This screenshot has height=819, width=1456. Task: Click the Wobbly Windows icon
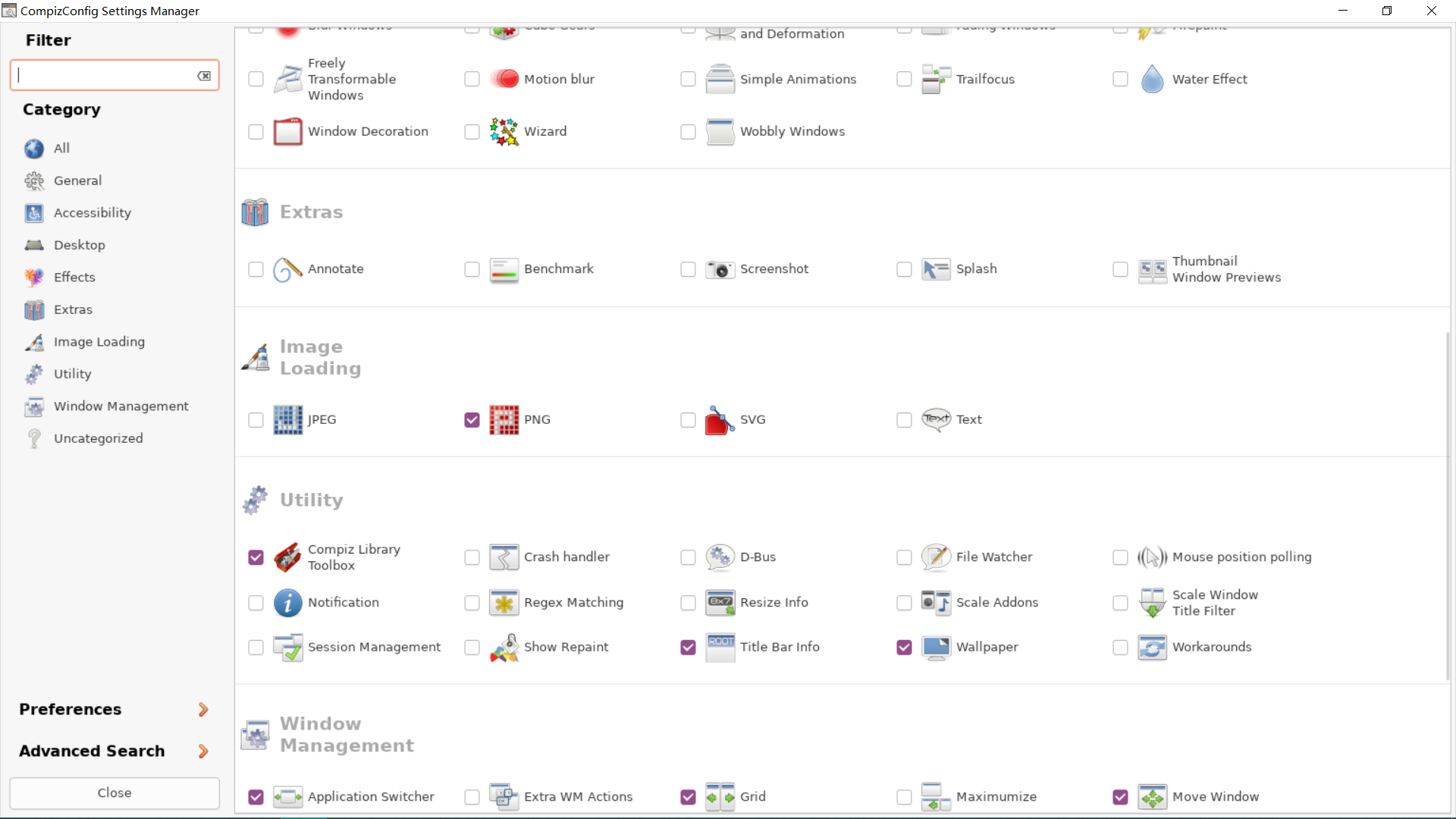click(720, 132)
